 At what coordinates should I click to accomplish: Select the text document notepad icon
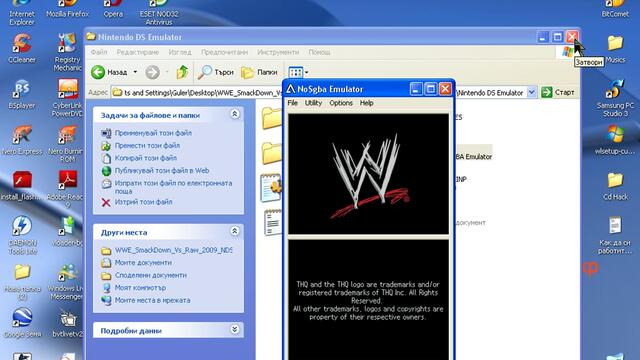coord(273,222)
